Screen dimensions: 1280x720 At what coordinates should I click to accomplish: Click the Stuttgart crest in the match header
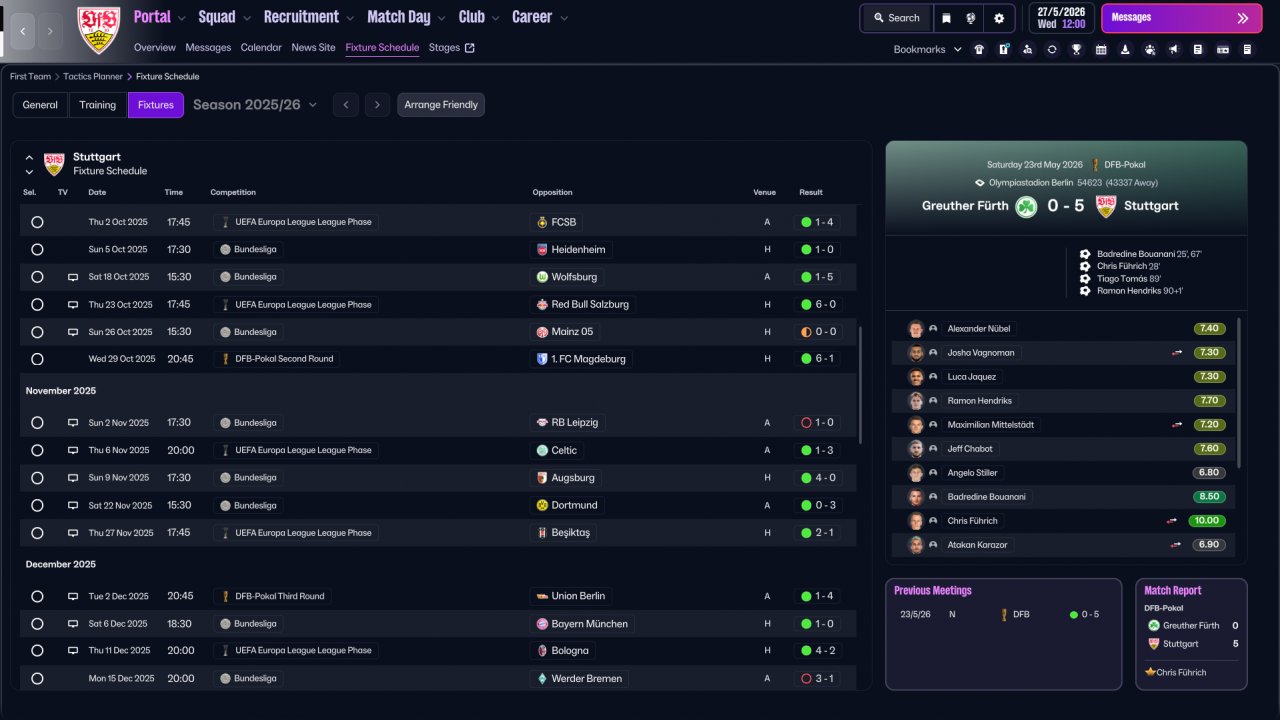[1105, 206]
